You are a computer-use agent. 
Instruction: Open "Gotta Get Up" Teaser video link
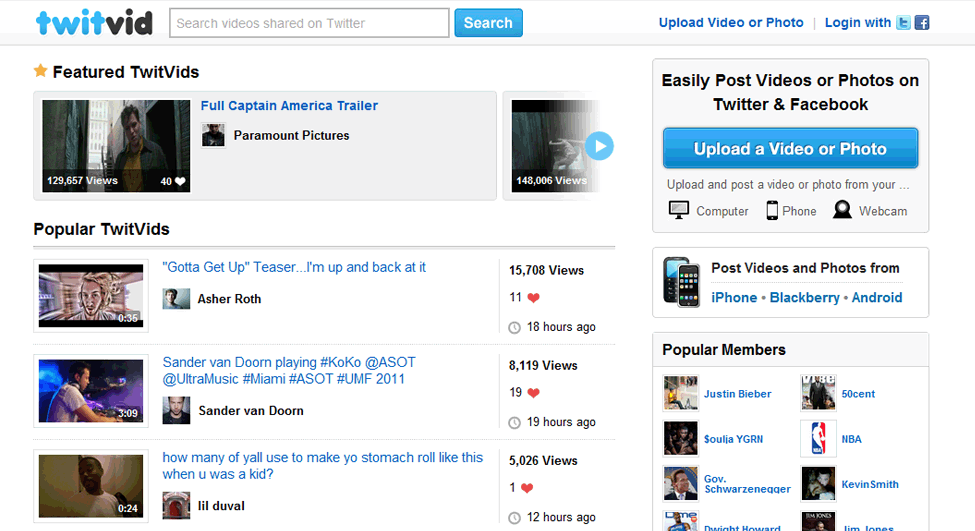[294, 267]
